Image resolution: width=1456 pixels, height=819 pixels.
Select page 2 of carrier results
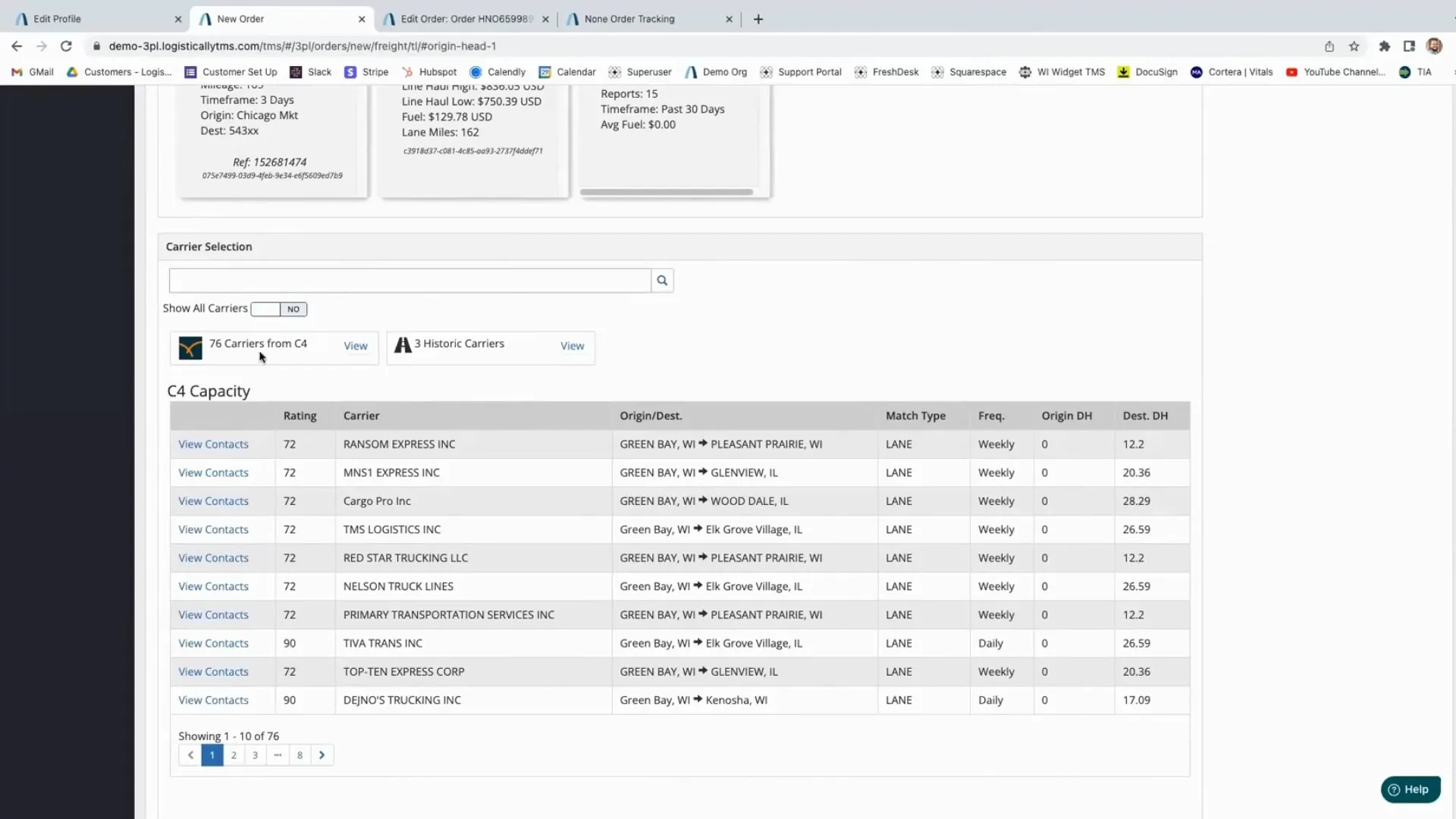pos(234,755)
